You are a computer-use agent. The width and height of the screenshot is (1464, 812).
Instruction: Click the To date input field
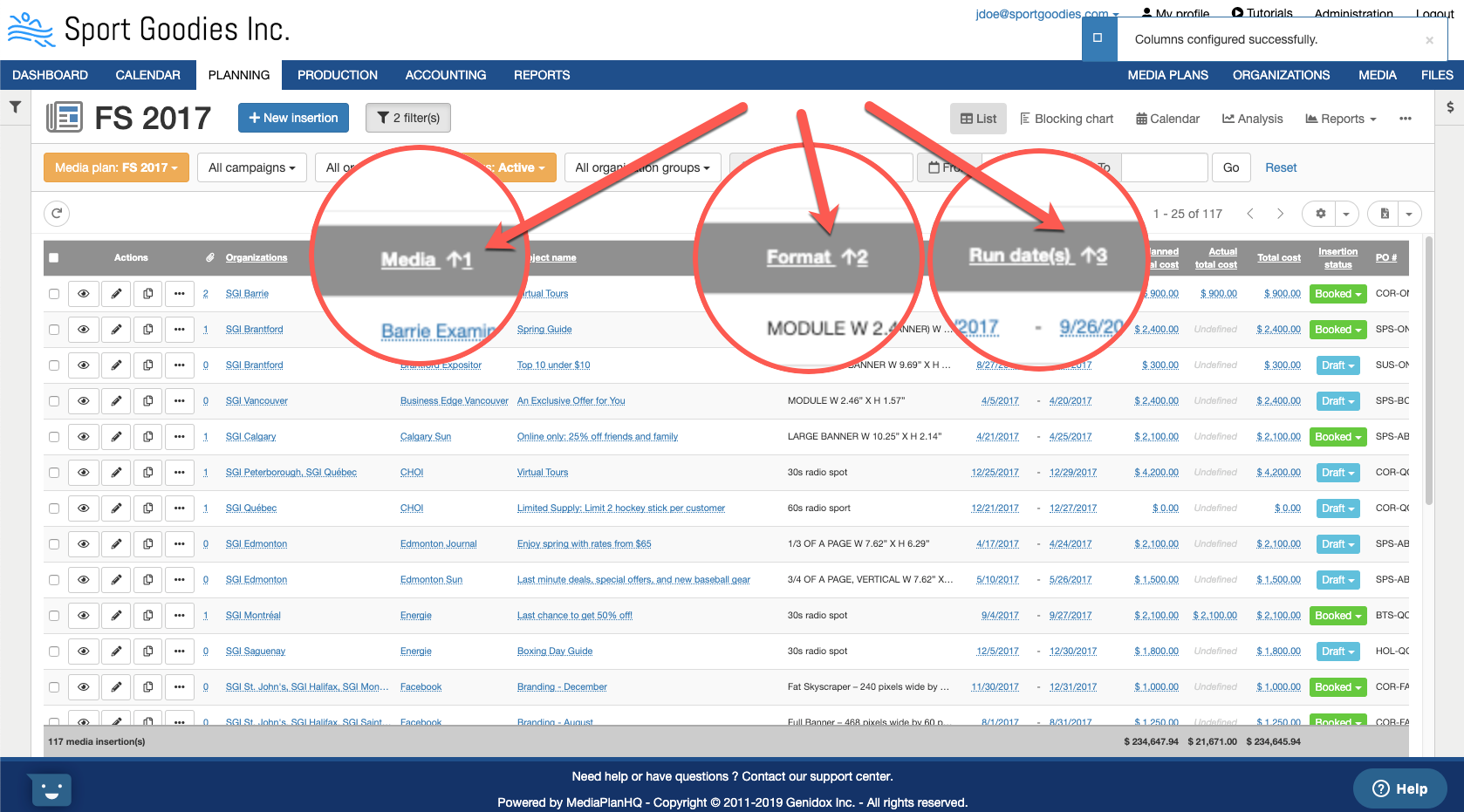pyautogui.click(x=1164, y=167)
